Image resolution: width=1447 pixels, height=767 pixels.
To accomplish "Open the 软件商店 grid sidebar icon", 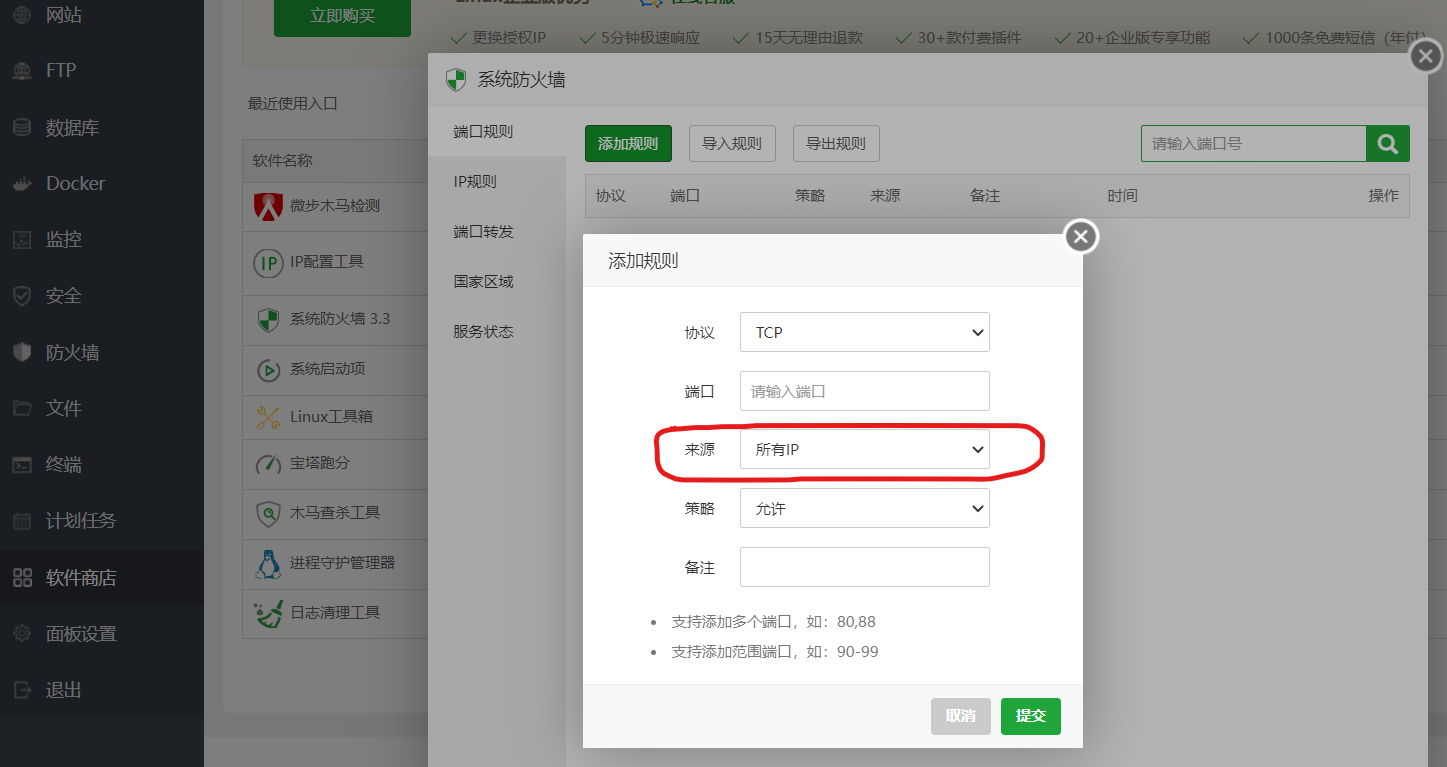I will 22,578.
